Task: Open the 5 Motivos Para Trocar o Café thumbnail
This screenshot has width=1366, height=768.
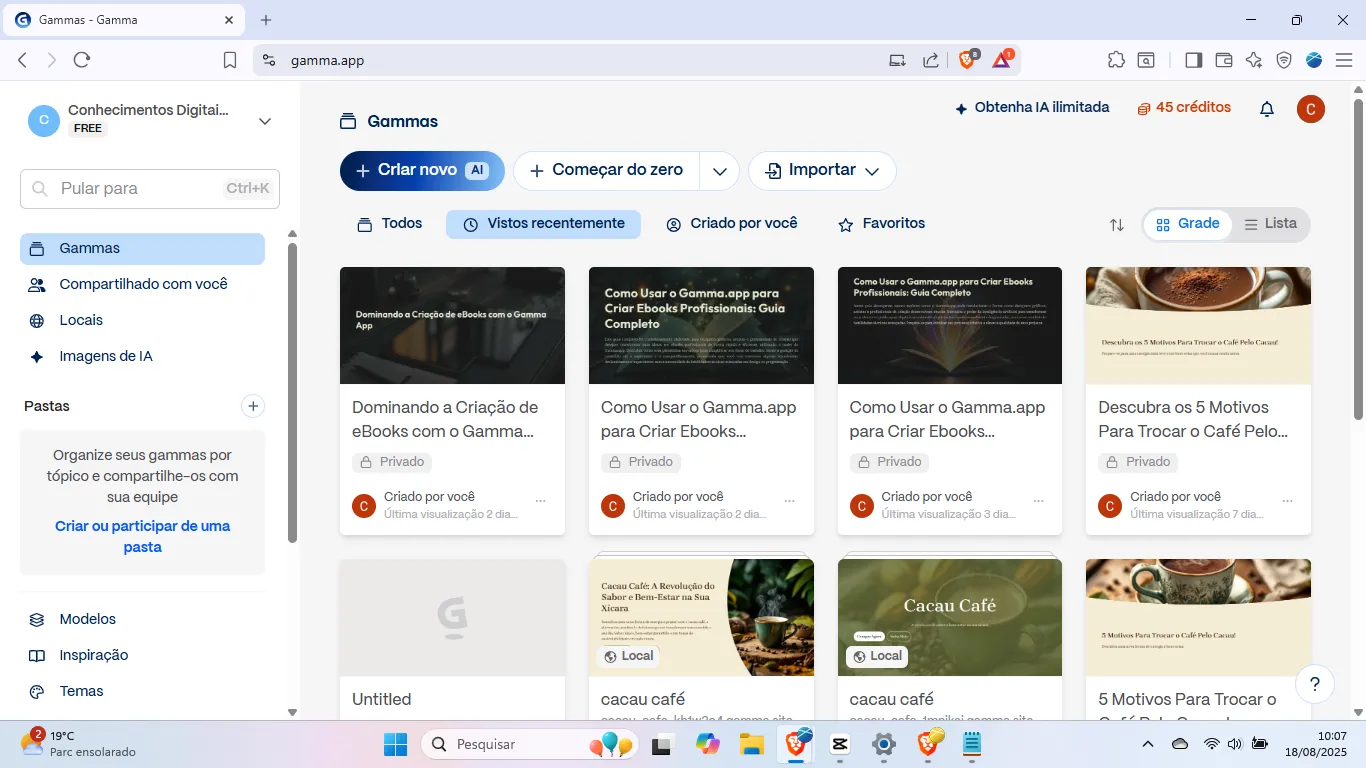Action: (1198, 617)
